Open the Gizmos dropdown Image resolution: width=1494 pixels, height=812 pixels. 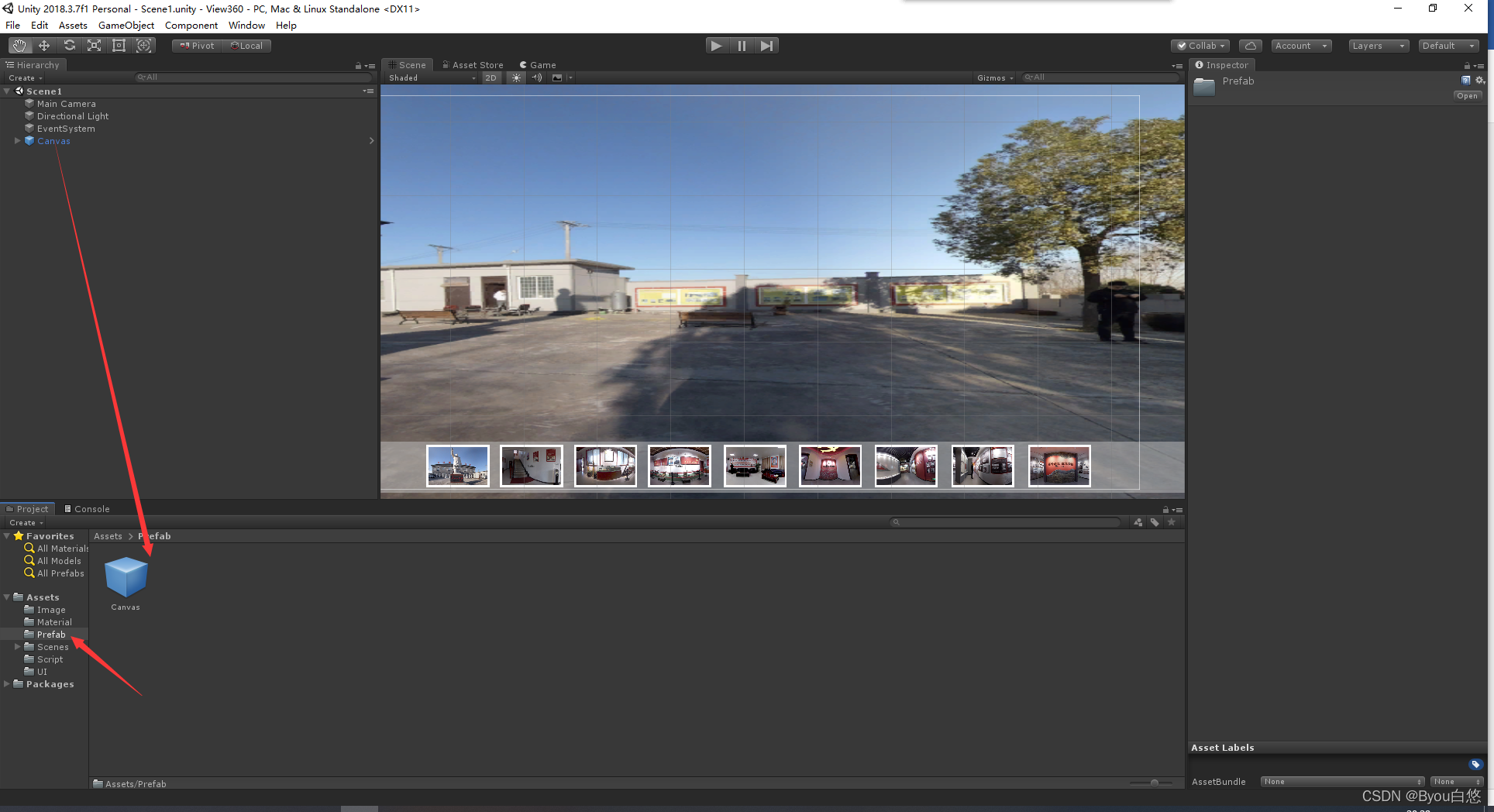click(995, 77)
